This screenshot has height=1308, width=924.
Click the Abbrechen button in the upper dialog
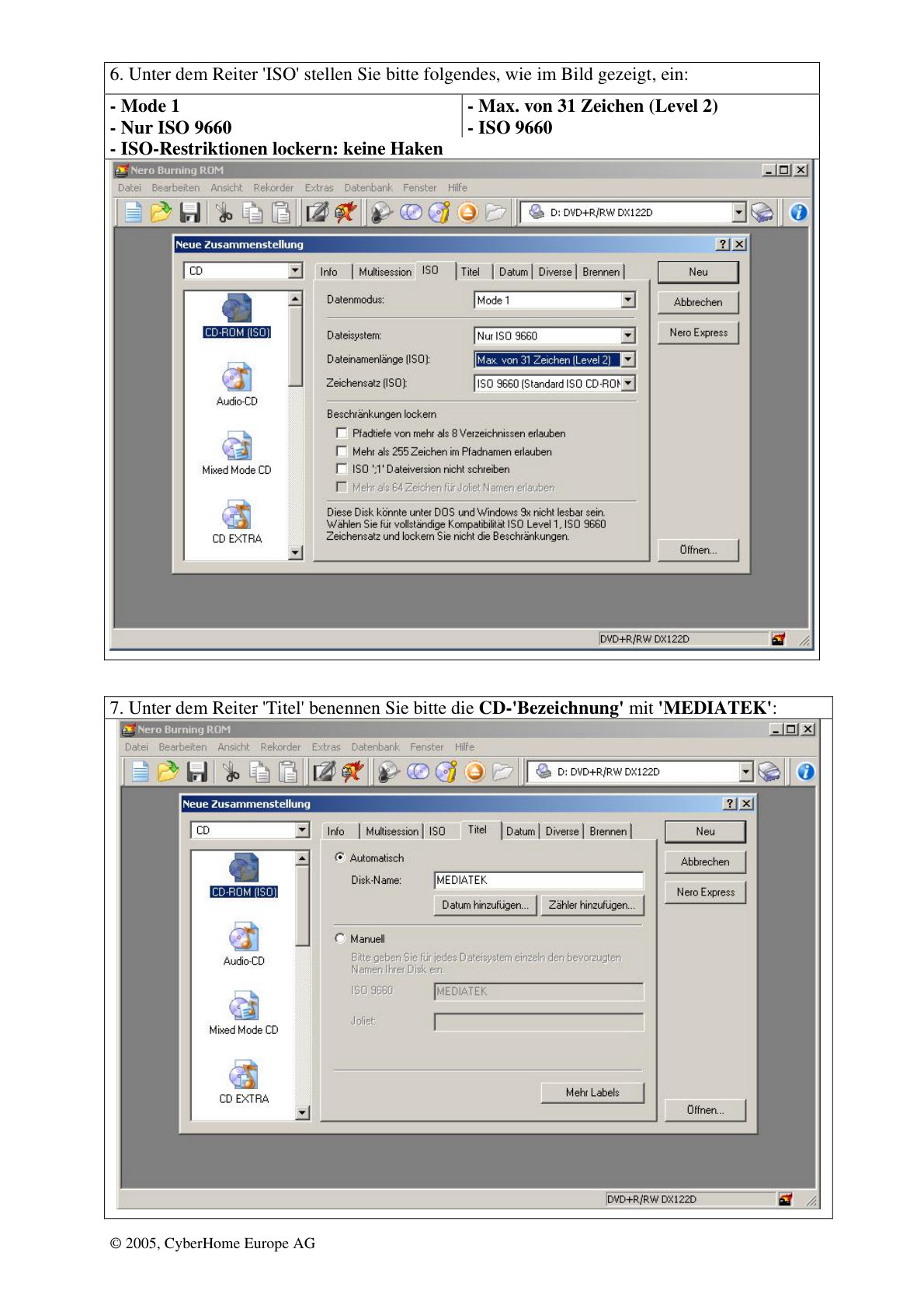tap(698, 302)
